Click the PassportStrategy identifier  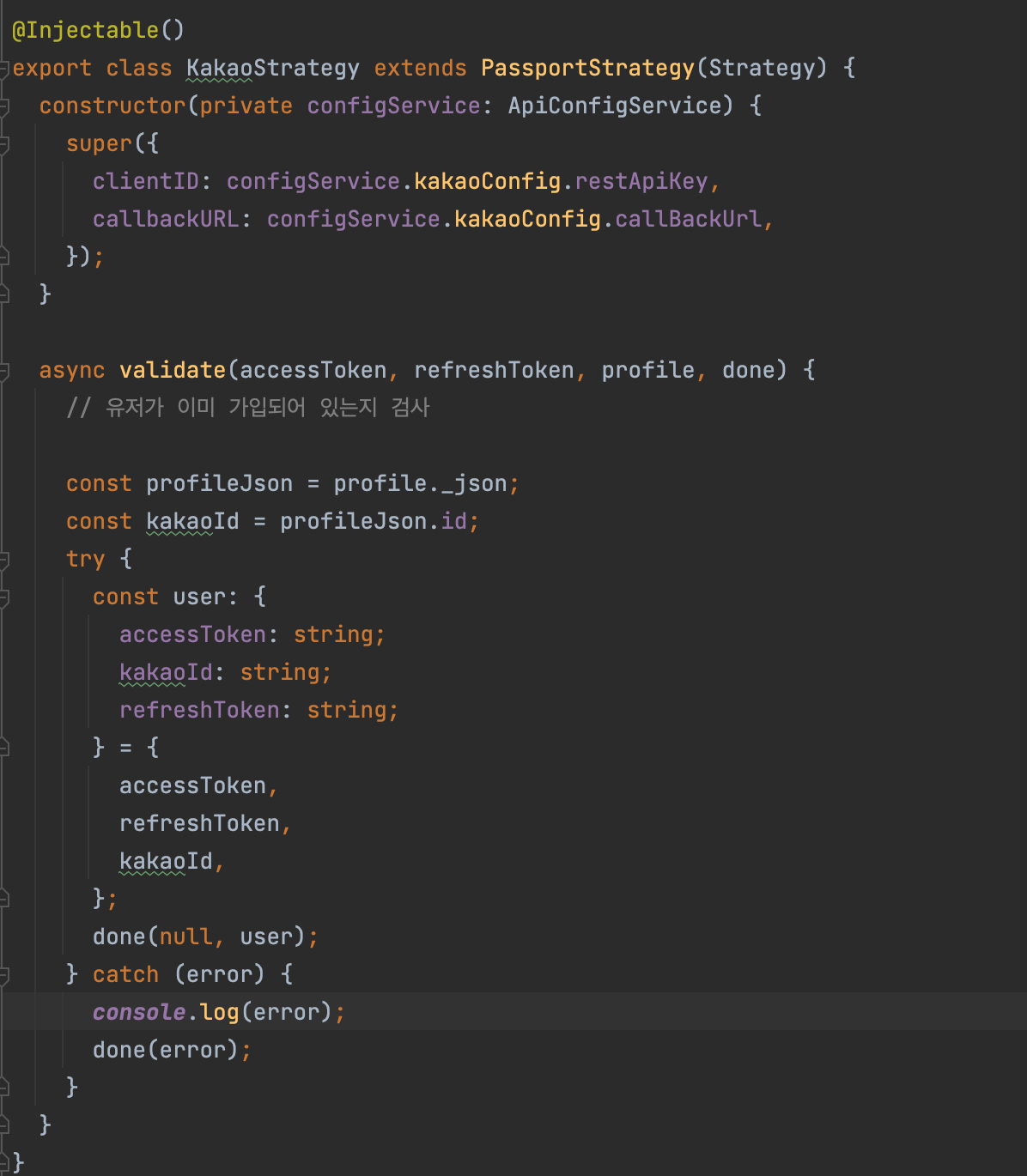(x=587, y=68)
